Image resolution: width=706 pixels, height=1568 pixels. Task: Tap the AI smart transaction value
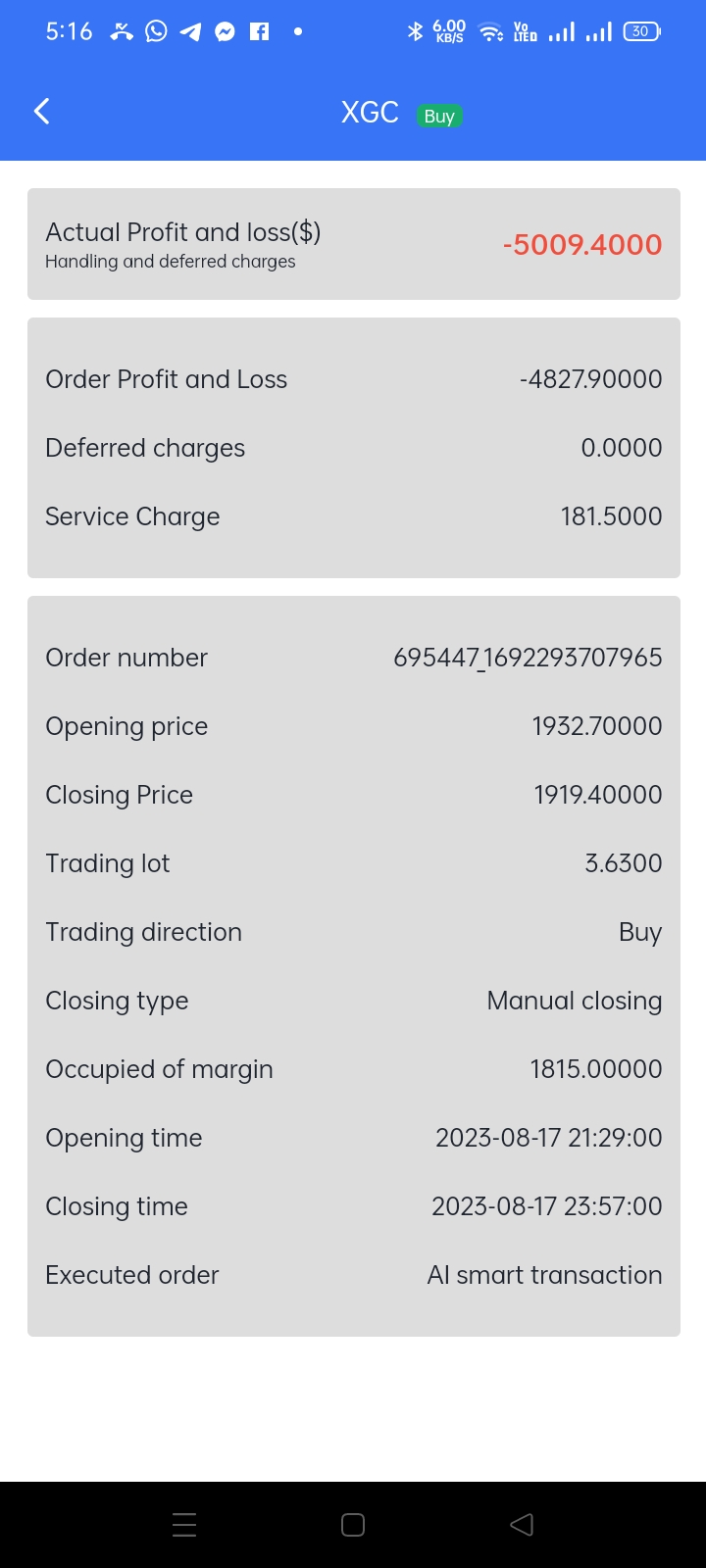coord(544,1275)
